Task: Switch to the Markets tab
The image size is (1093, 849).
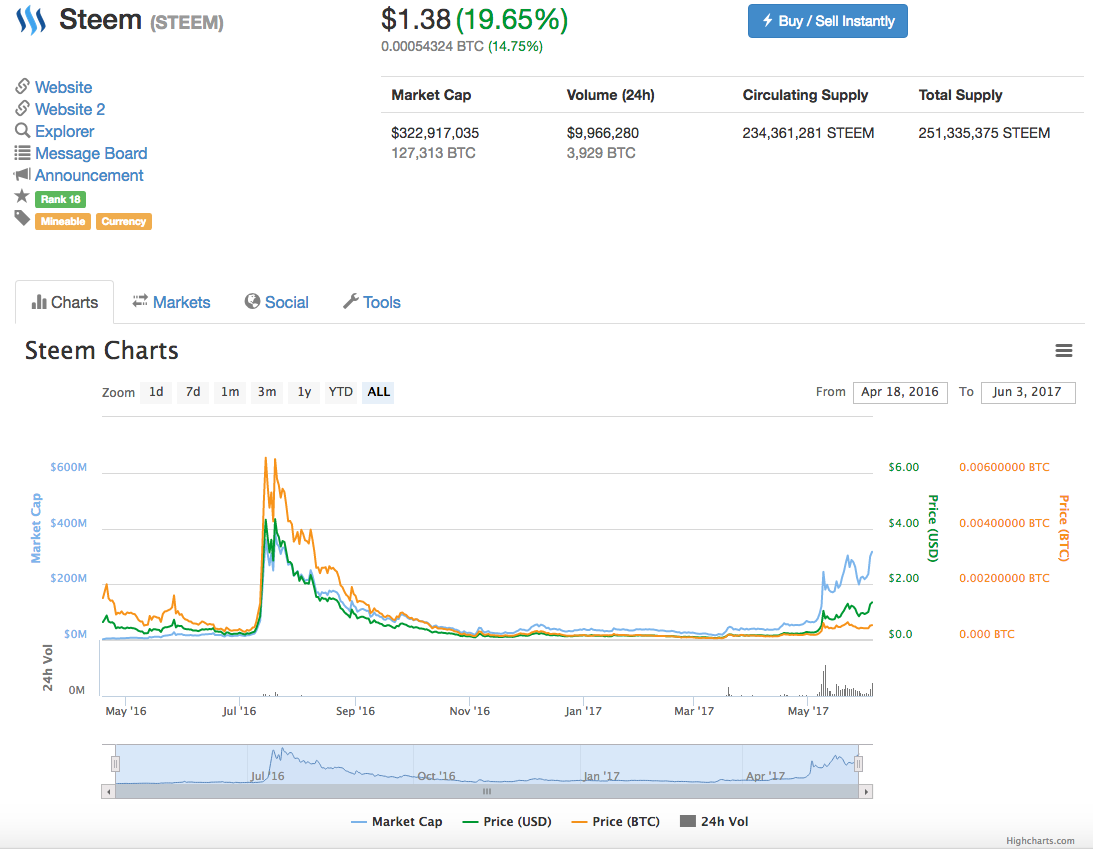Action: tap(171, 303)
